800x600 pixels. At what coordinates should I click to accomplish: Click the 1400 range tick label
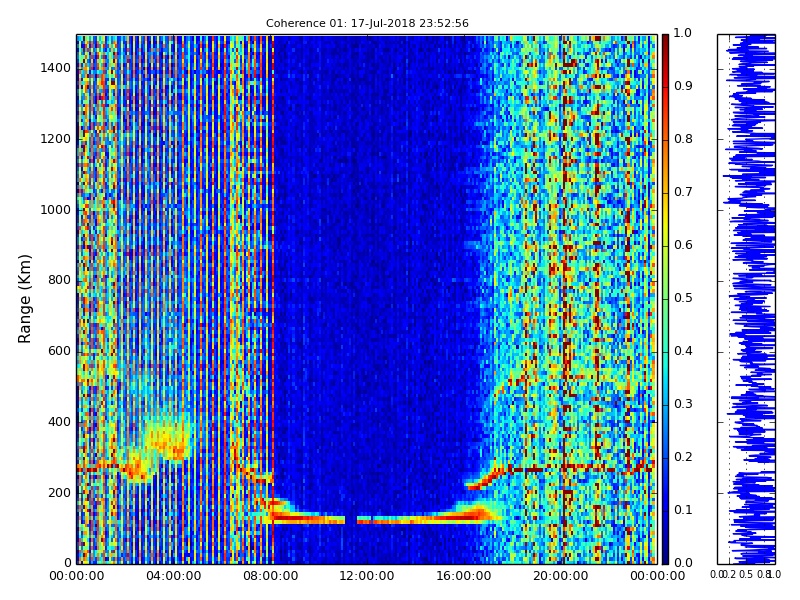56,68
